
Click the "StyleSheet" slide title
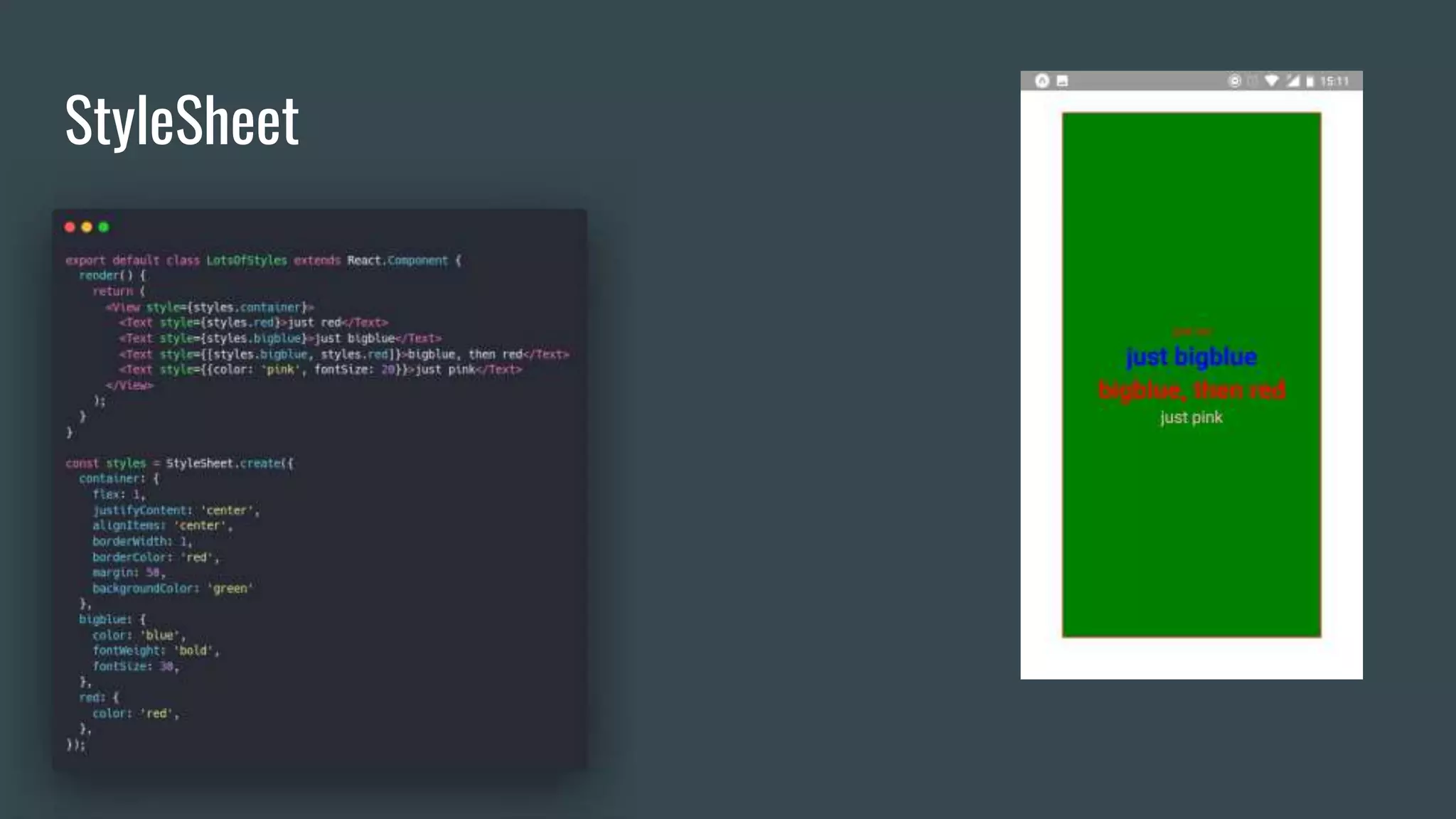pos(182,121)
